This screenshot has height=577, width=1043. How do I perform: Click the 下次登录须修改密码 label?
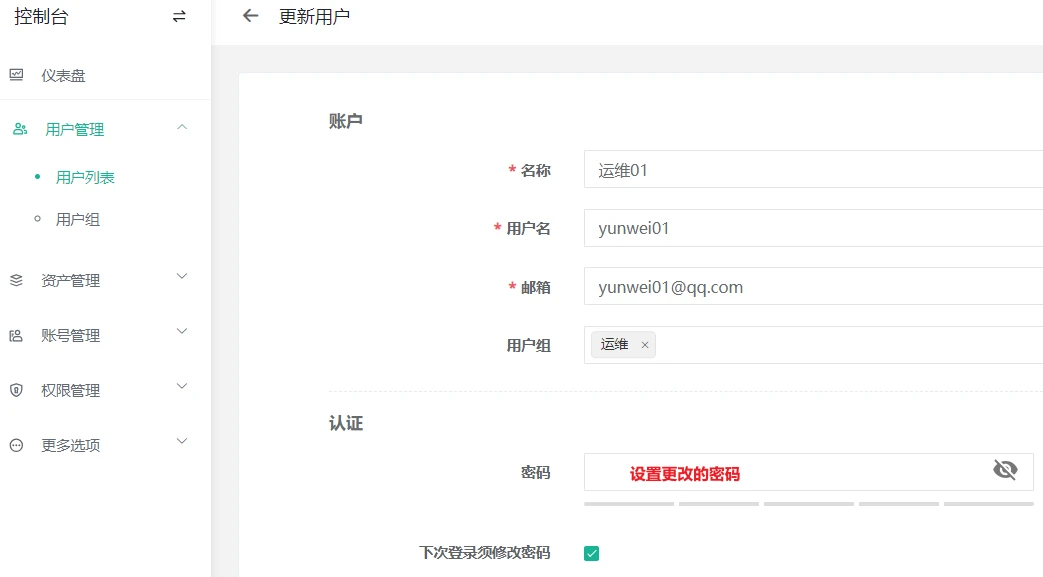tap(484, 552)
